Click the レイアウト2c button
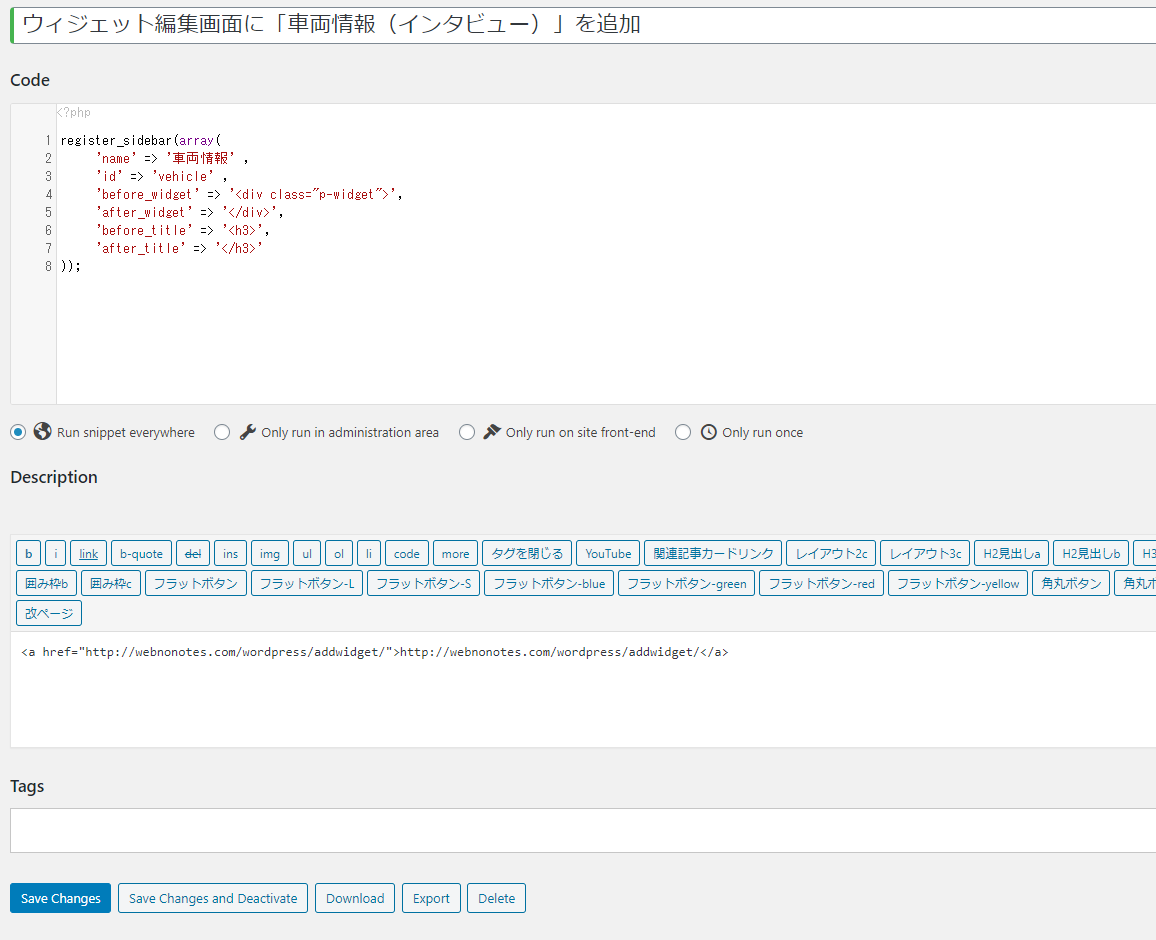Viewport: 1156px width, 940px height. tap(831, 553)
